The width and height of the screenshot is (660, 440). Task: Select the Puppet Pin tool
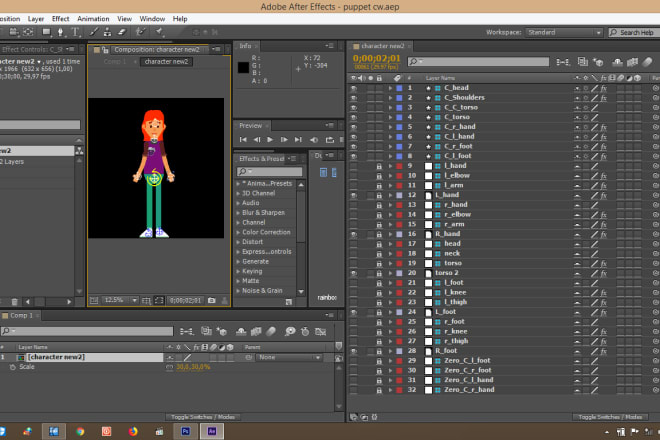click(x=160, y=32)
